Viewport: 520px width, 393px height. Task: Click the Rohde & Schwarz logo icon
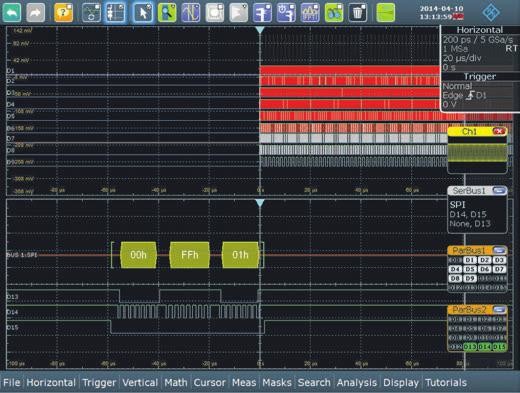click(491, 12)
